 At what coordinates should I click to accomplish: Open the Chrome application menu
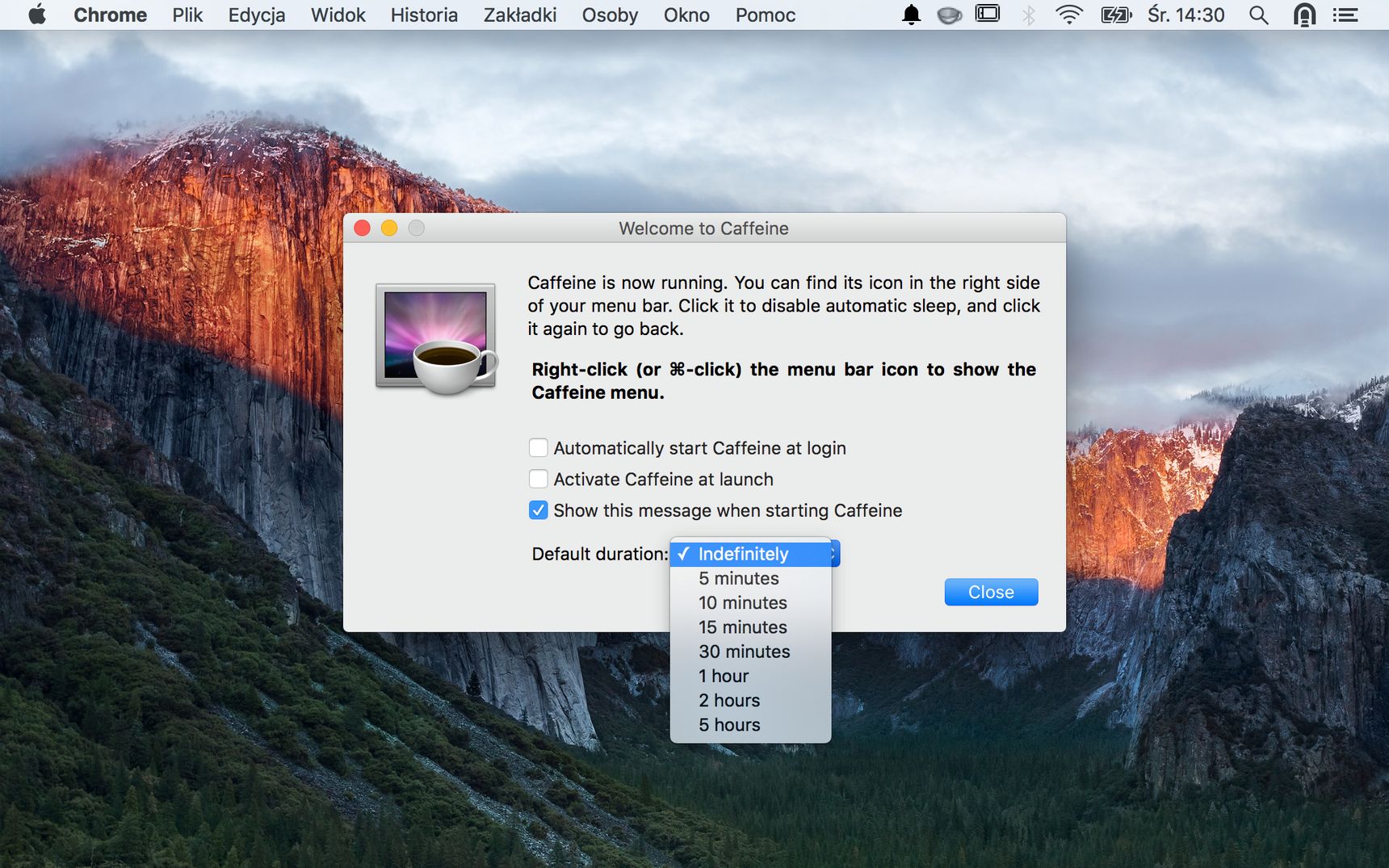(111, 15)
